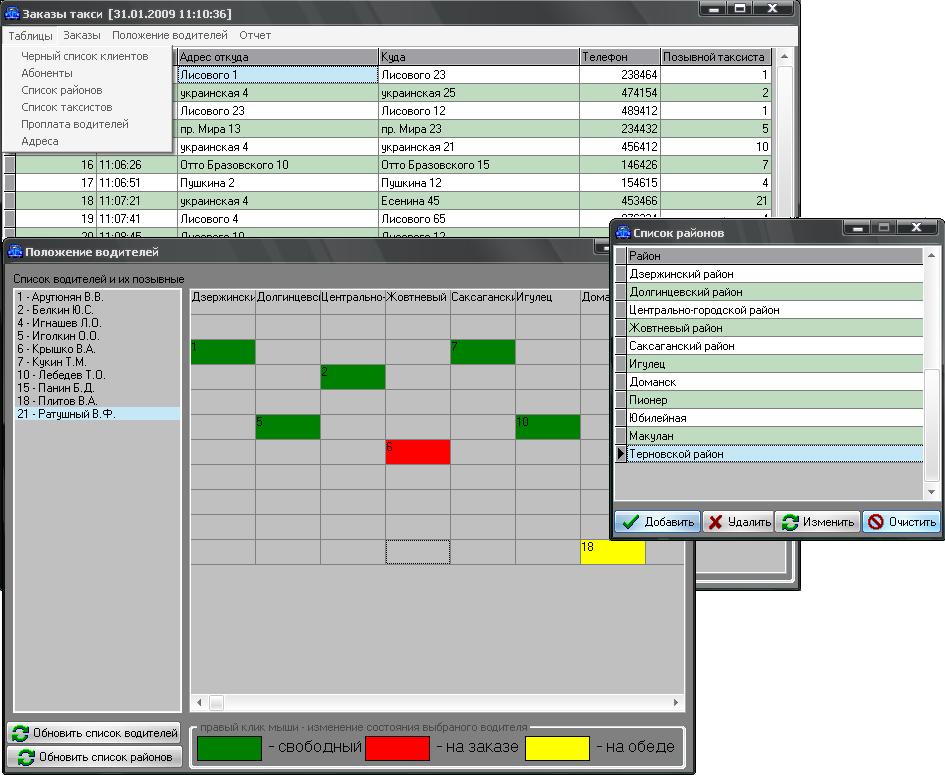This screenshot has width=945, height=775.
Task: Click horizontal scrollbar thumb in driver grid
Action: click(x=216, y=703)
